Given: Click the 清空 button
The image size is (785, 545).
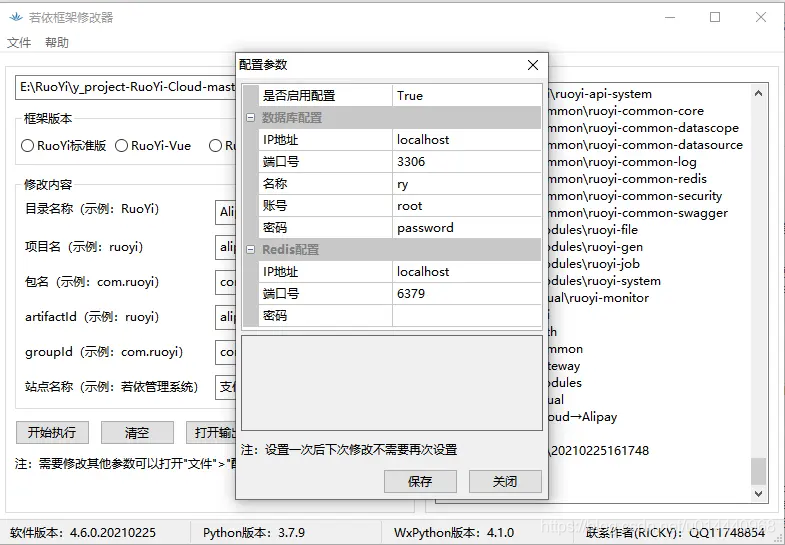Looking at the screenshot, I should 137,432.
